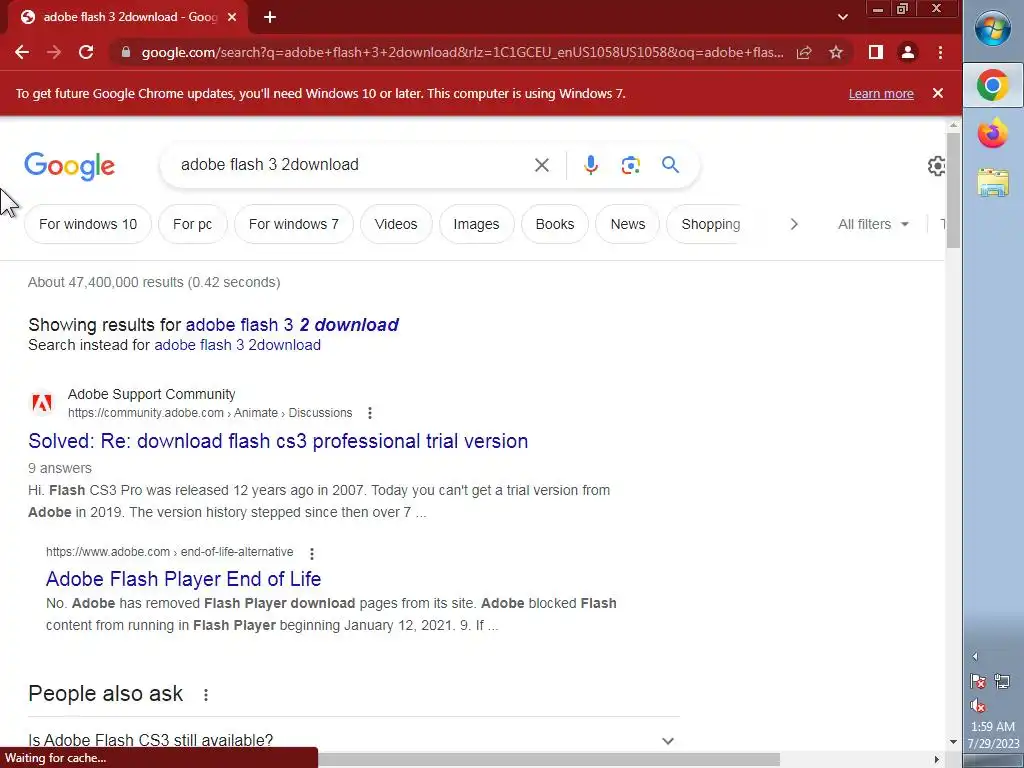Show hidden tray icons arrow
Viewport: 1024px width, 768px height.
click(x=975, y=656)
